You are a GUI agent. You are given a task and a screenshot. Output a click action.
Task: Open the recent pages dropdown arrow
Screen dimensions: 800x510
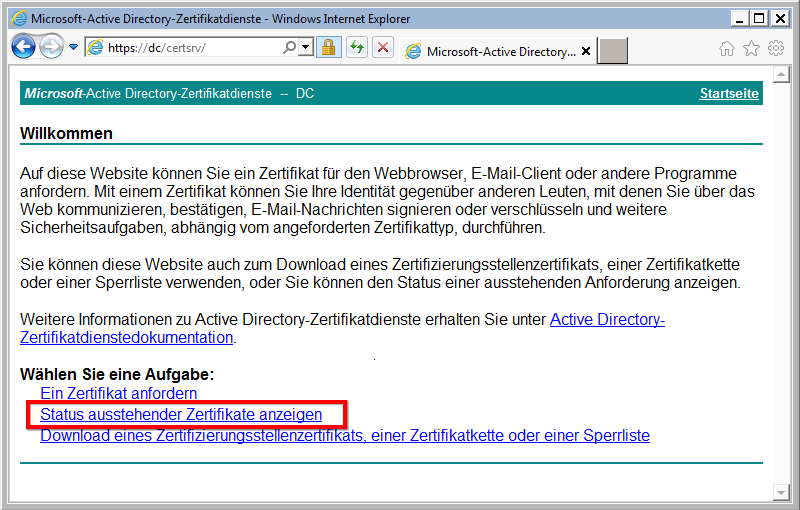pyautogui.click(x=73, y=47)
